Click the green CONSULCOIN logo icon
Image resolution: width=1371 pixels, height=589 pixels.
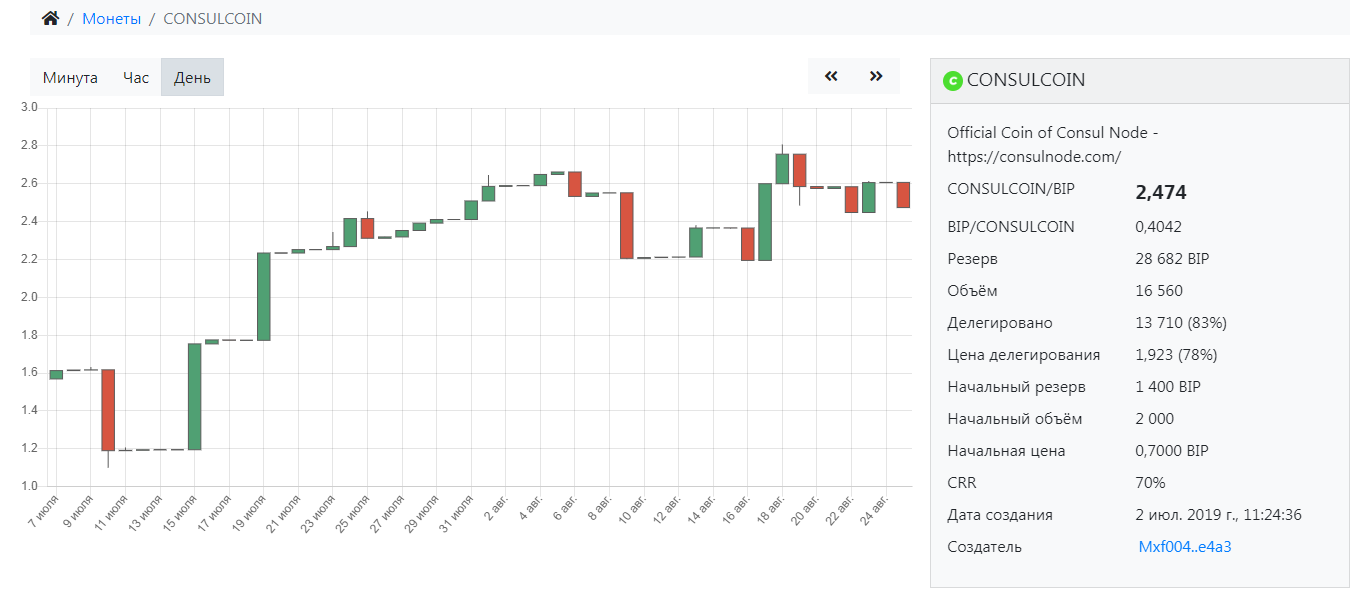pos(953,81)
